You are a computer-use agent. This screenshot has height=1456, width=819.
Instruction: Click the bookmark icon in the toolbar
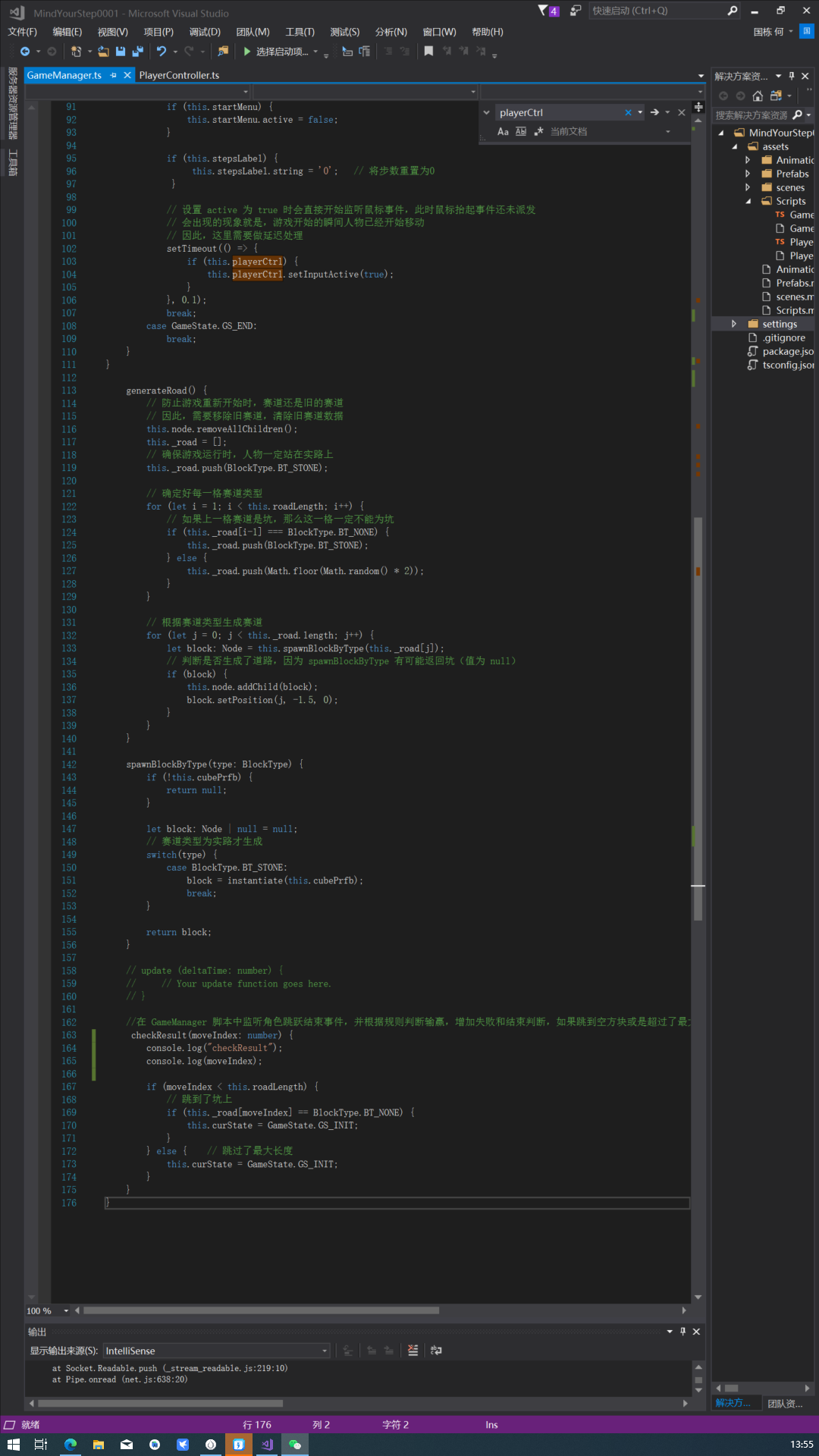pyautogui.click(x=428, y=52)
